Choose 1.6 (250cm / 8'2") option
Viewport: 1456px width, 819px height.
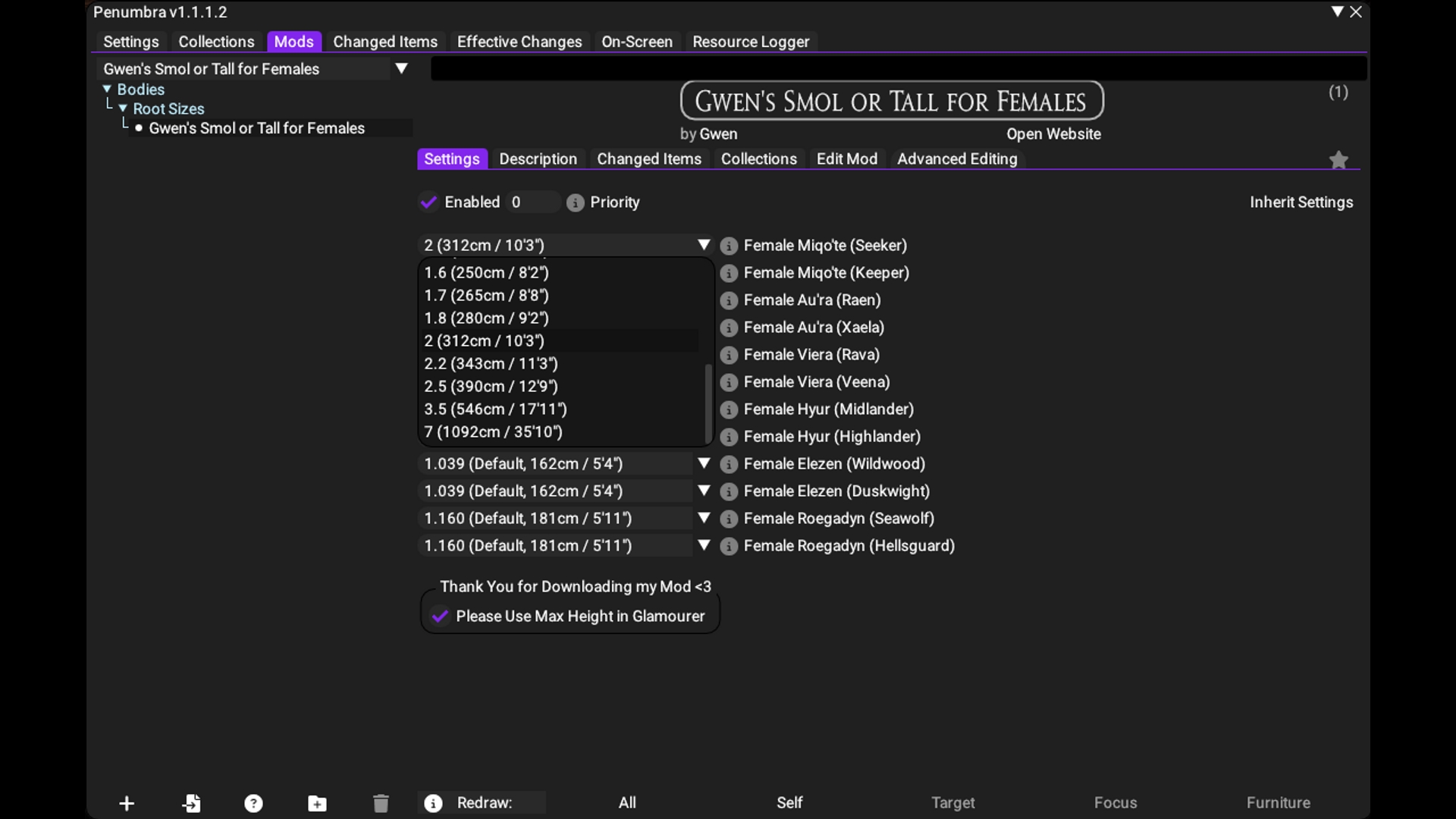(560, 272)
